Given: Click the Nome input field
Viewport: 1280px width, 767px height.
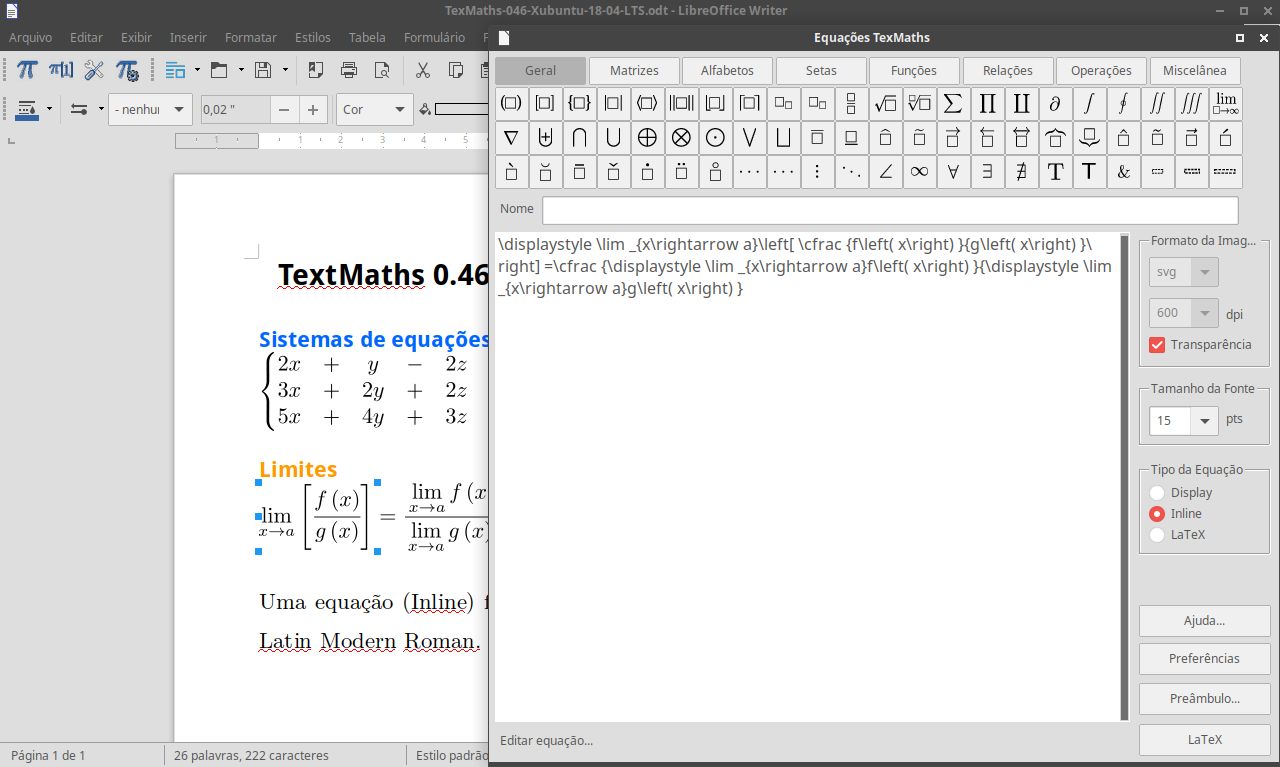Looking at the screenshot, I should click(890, 210).
